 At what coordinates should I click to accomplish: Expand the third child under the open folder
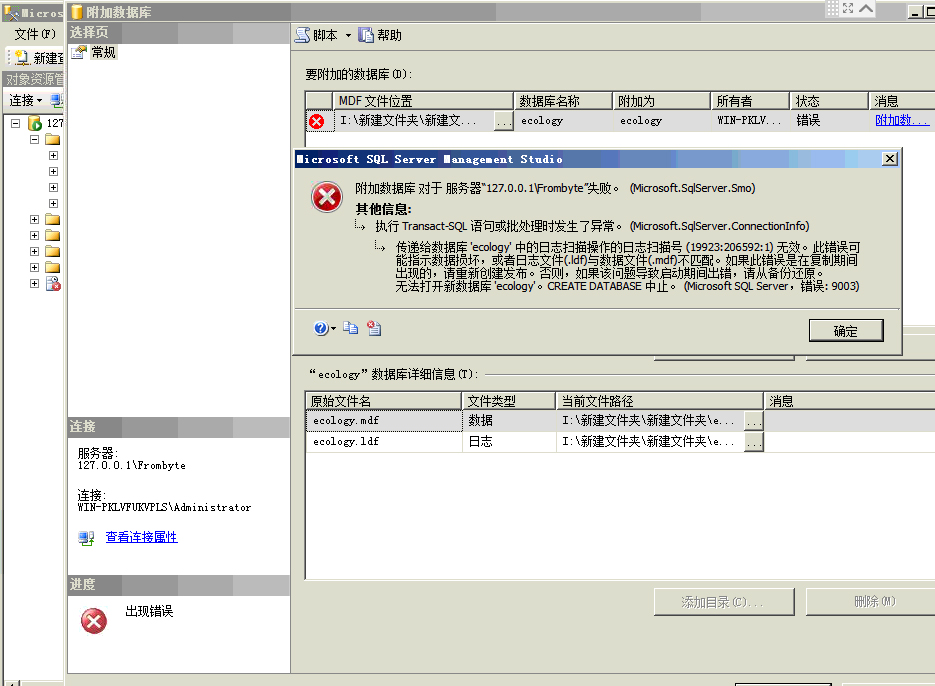click(x=53, y=187)
